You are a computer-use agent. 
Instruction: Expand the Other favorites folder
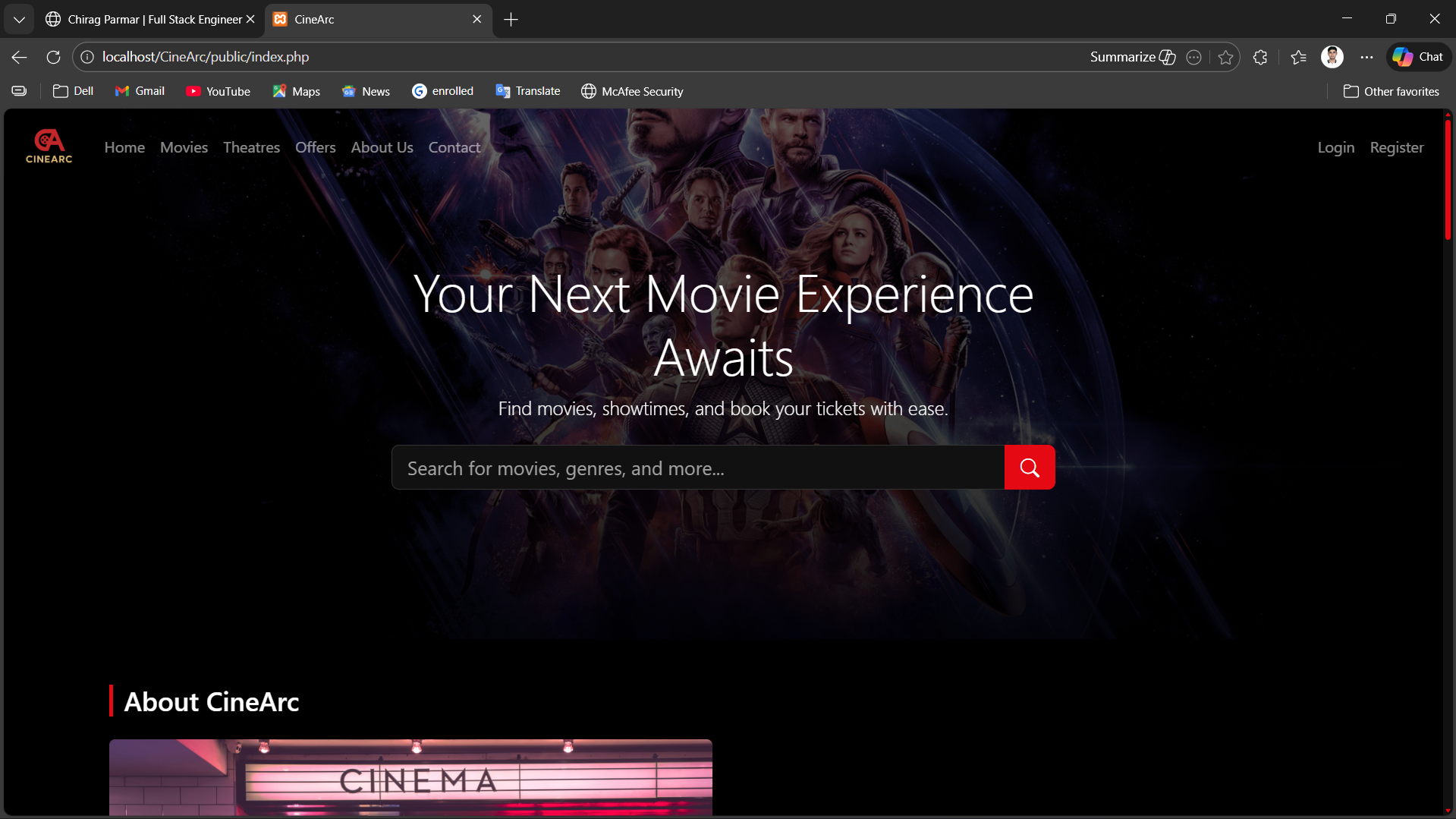click(1391, 90)
